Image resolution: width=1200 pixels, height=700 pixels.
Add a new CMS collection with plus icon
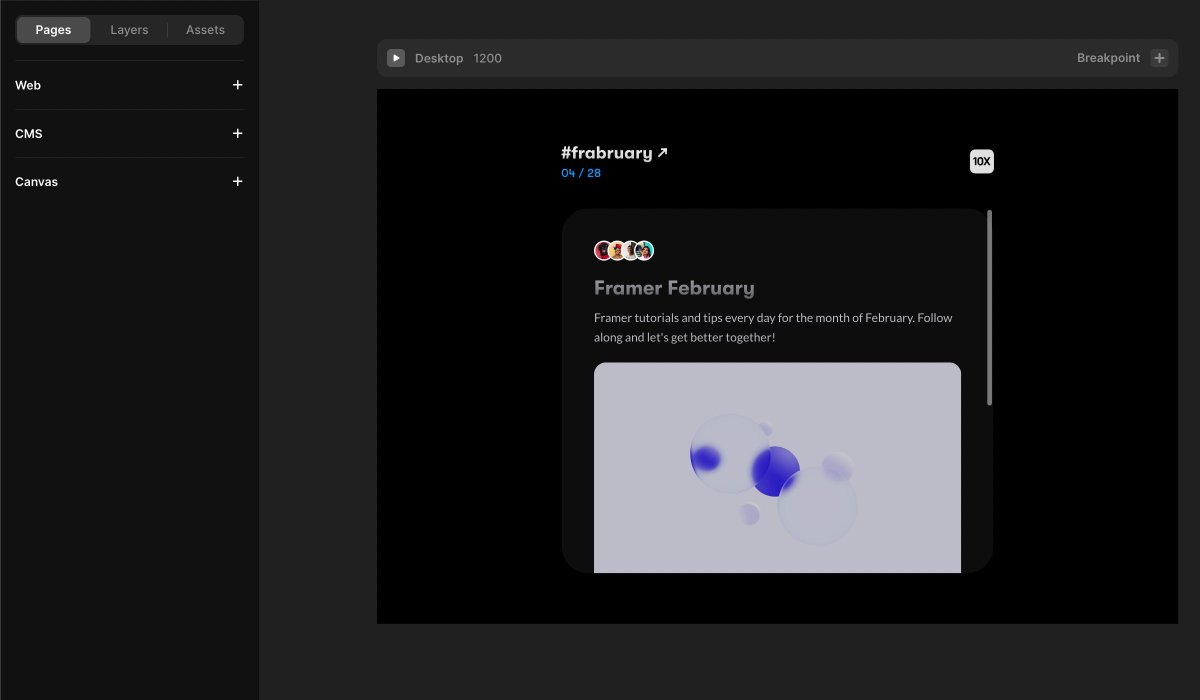click(x=237, y=133)
